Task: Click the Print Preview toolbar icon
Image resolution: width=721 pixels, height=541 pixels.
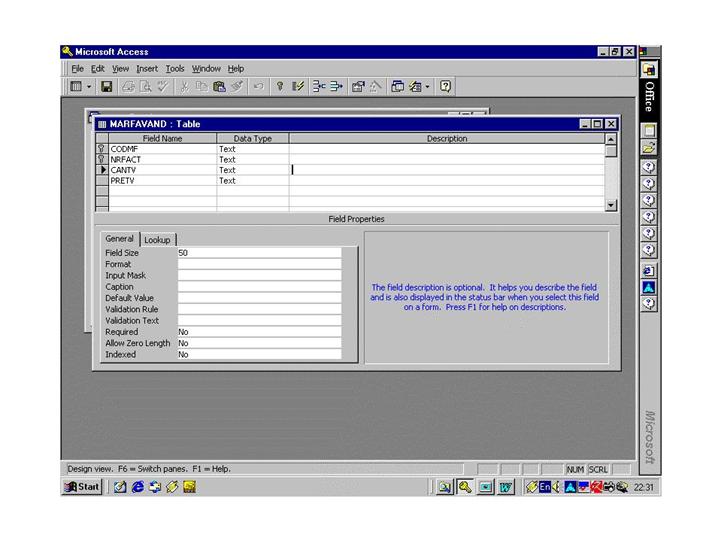Action: (x=145, y=86)
